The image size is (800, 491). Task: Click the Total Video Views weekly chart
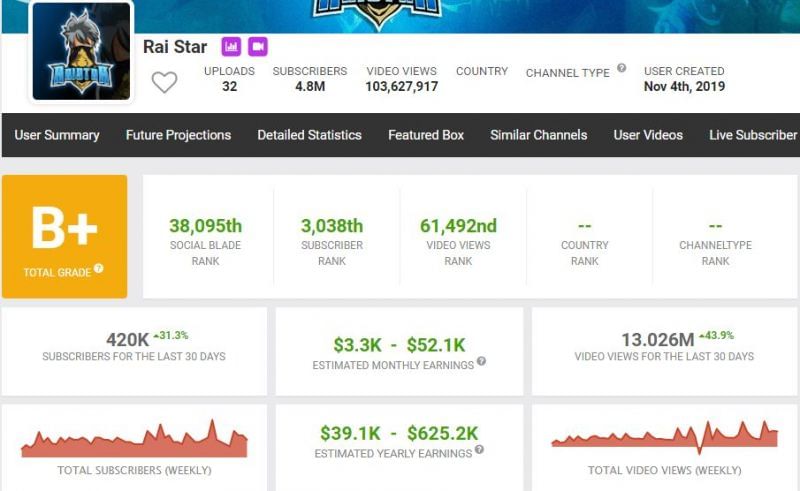point(664,438)
